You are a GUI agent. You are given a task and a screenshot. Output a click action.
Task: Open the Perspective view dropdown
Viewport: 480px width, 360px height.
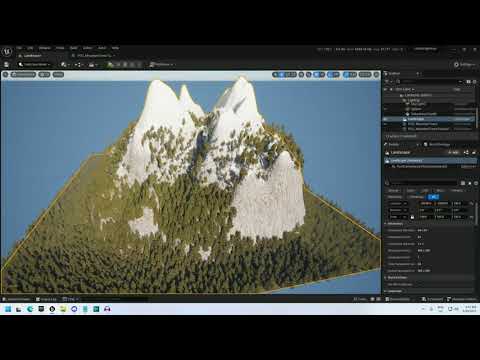(23, 74)
